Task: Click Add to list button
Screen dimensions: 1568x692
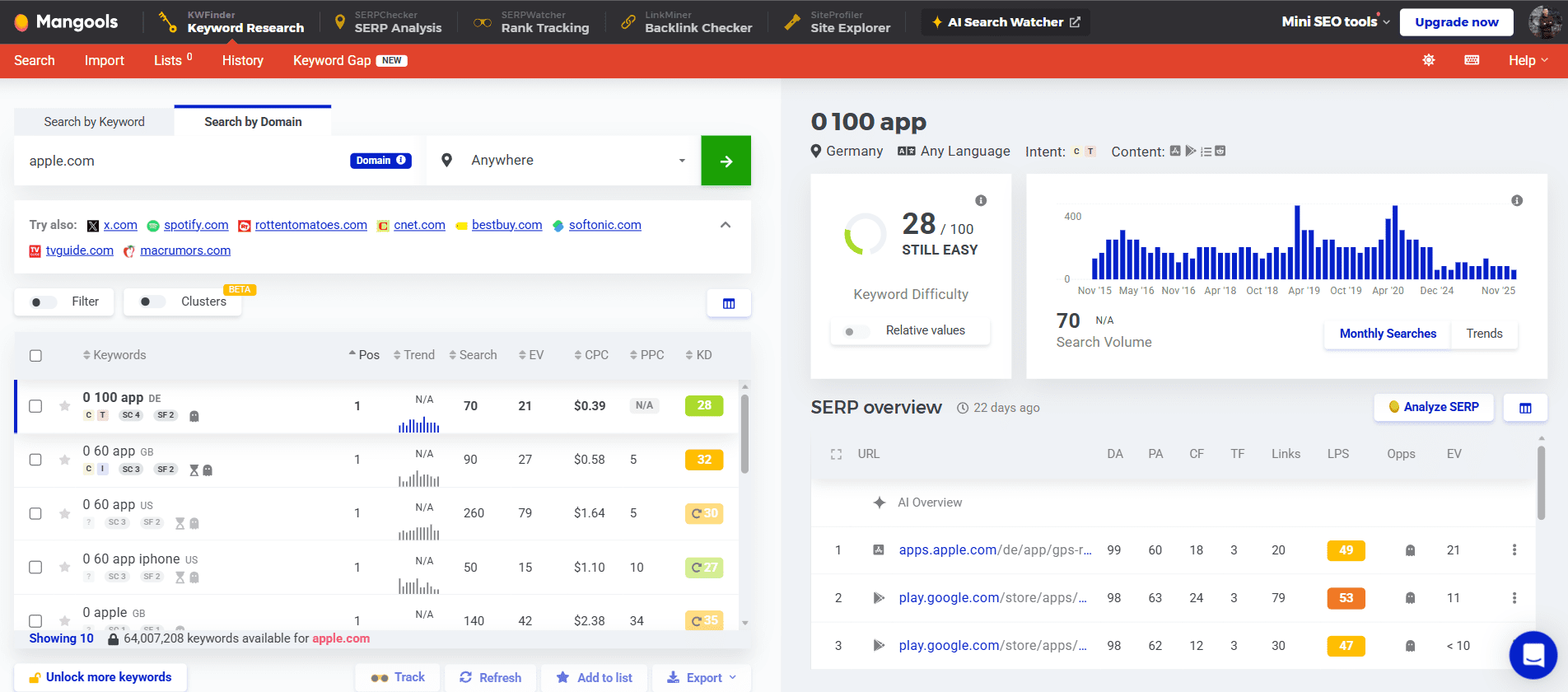Action: pyautogui.click(x=595, y=677)
